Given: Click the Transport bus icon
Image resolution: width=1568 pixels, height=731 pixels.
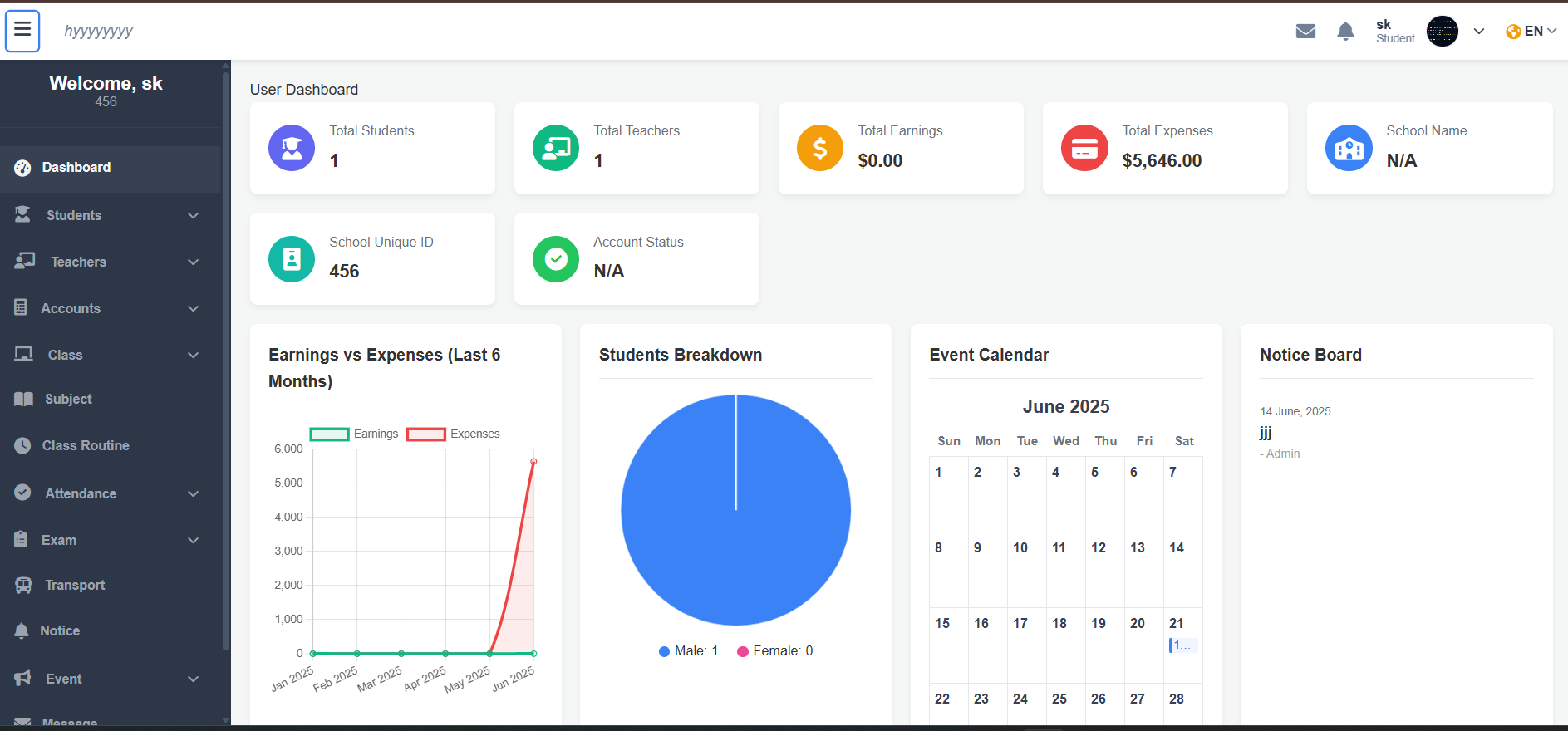Looking at the screenshot, I should (23, 585).
